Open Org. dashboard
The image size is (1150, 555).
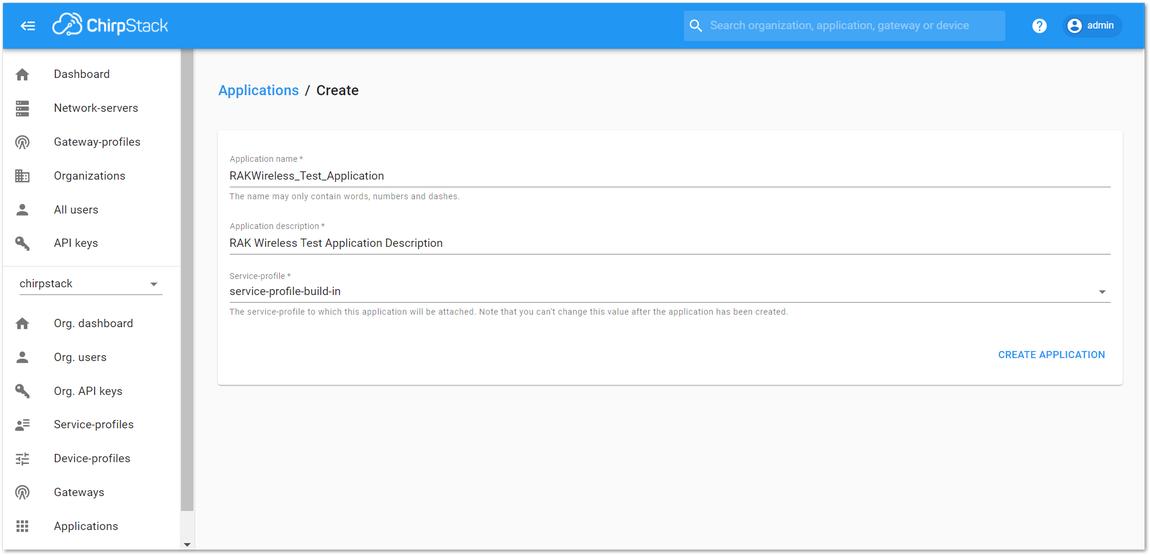coord(92,323)
